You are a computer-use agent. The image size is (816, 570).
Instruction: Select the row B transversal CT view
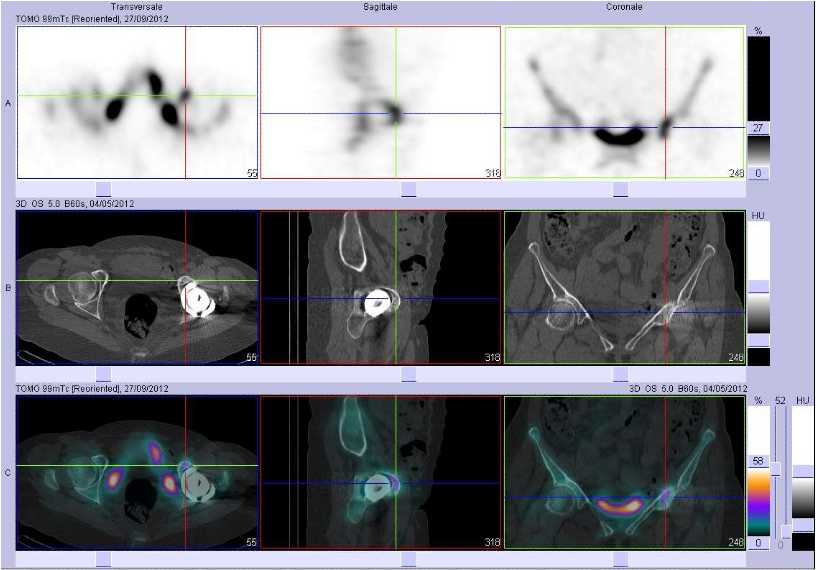coord(137,287)
